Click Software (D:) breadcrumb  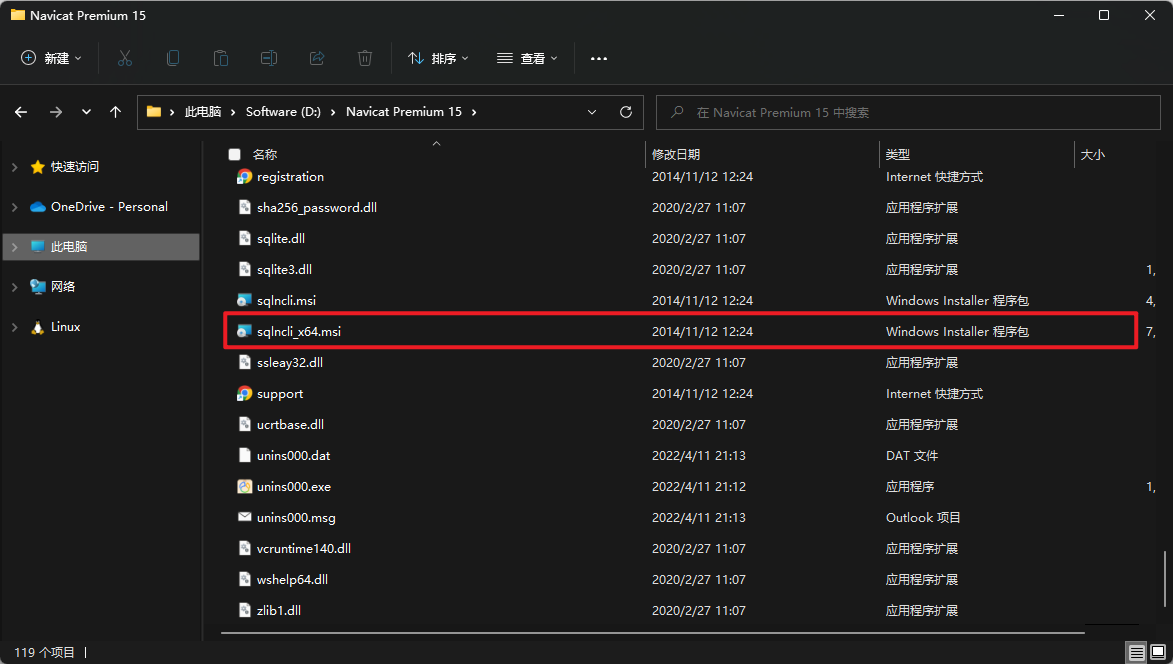coord(283,112)
